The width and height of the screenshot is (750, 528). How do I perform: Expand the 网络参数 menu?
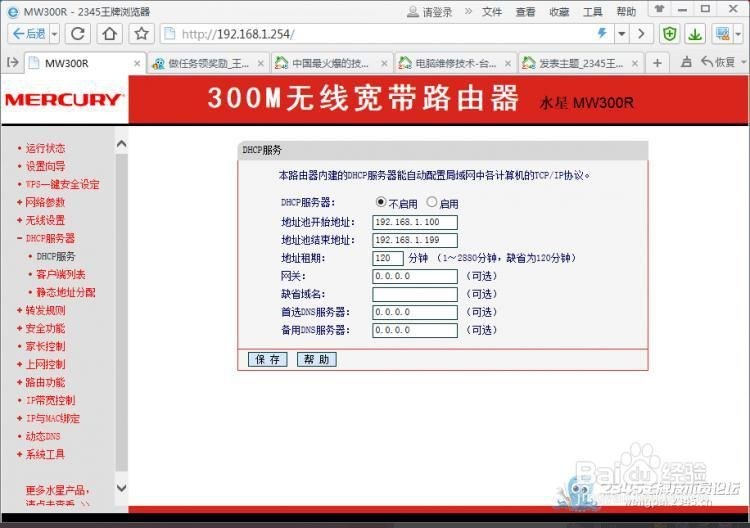click(45, 202)
